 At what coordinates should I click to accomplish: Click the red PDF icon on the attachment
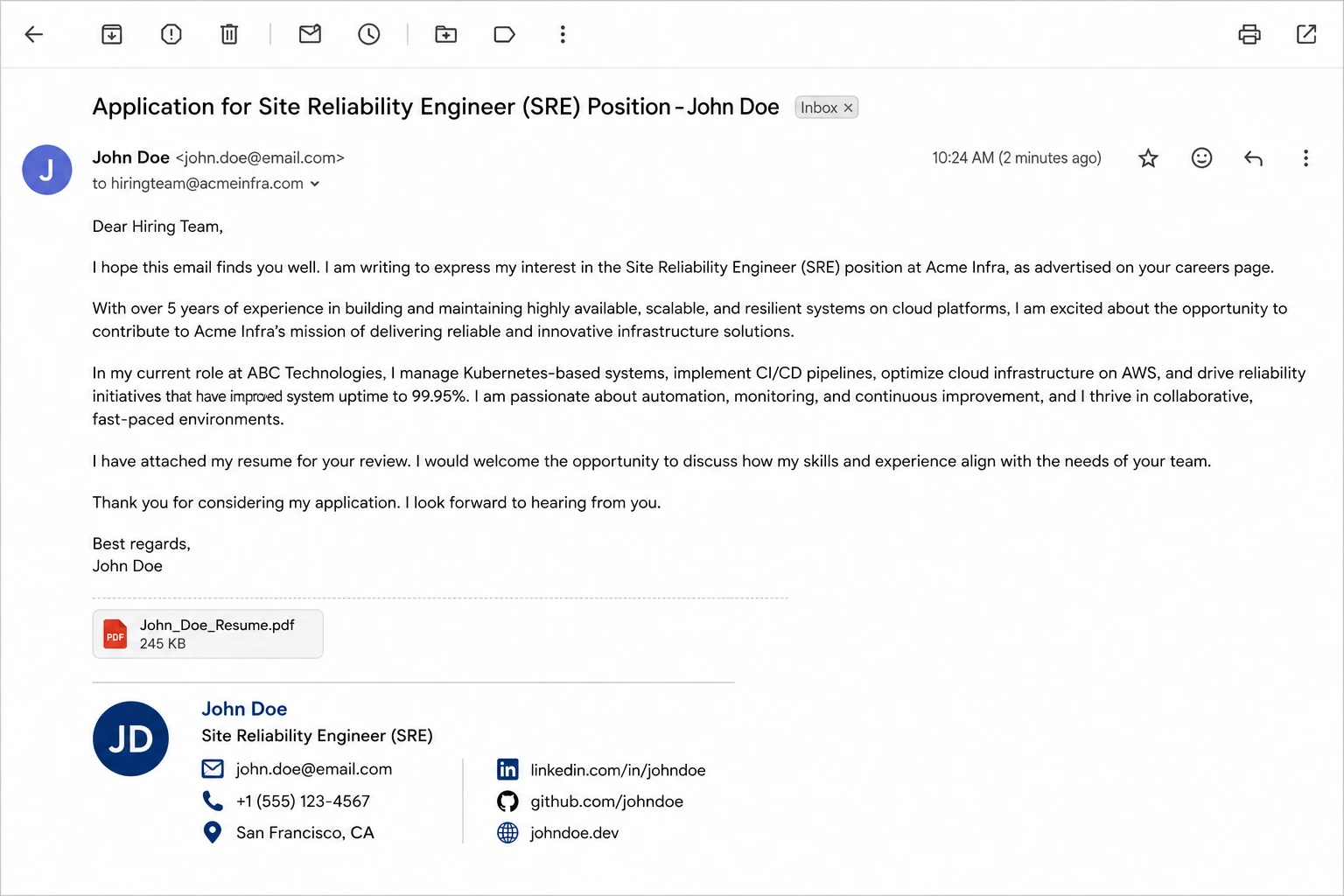(115, 634)
